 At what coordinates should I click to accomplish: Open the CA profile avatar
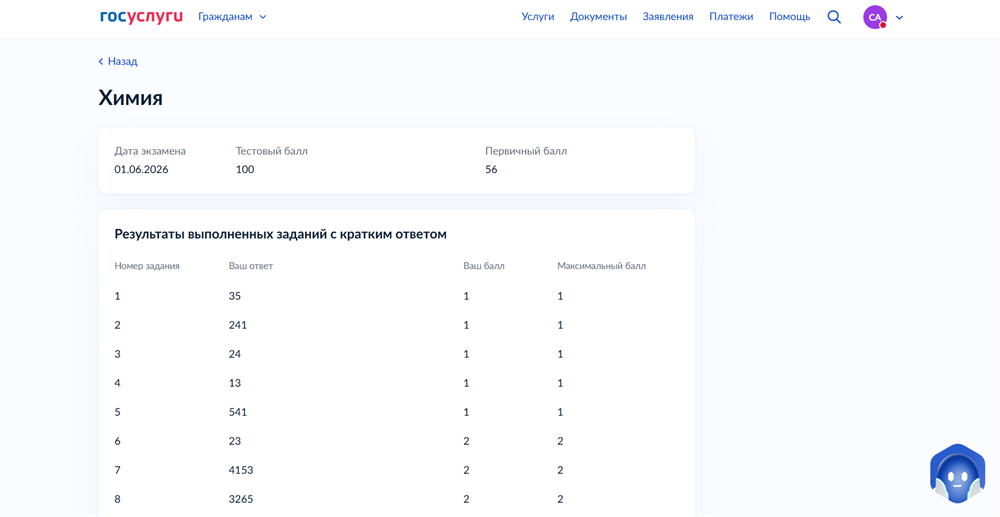(875, 17)
